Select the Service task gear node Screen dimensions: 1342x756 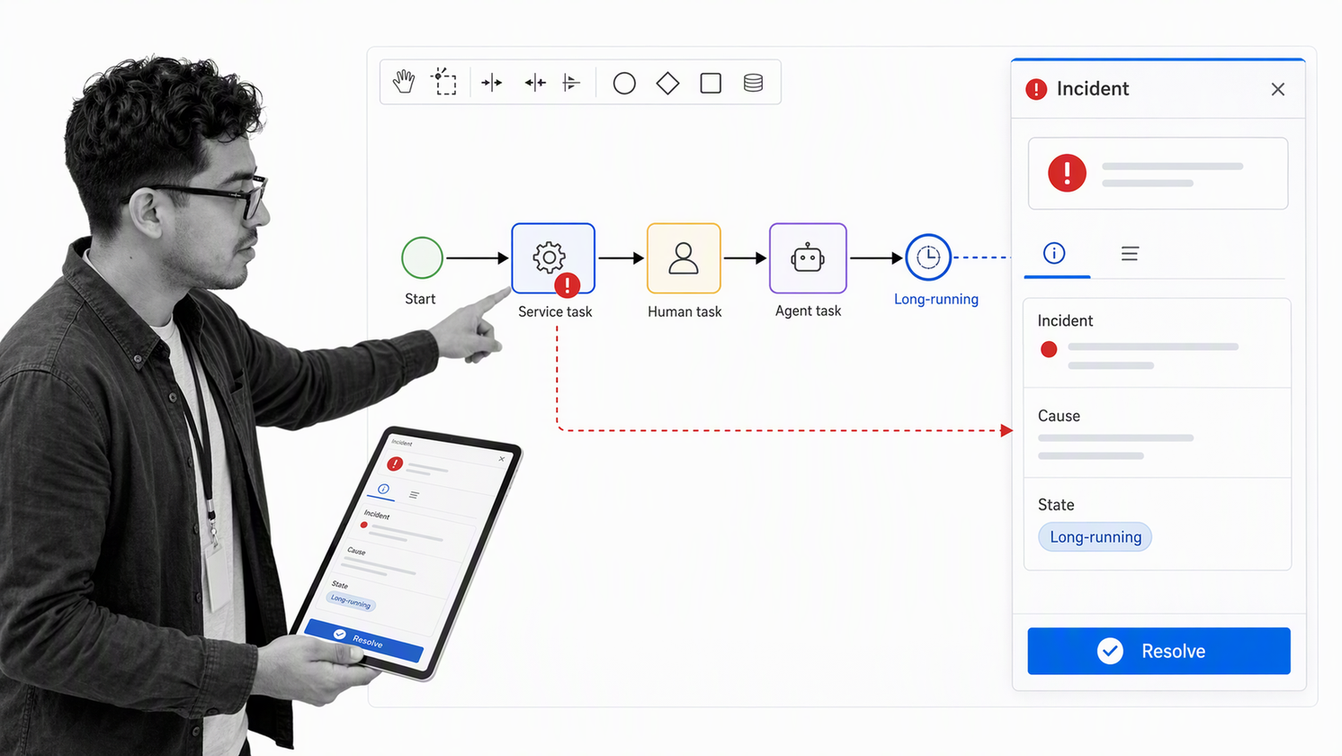[553, 258]
